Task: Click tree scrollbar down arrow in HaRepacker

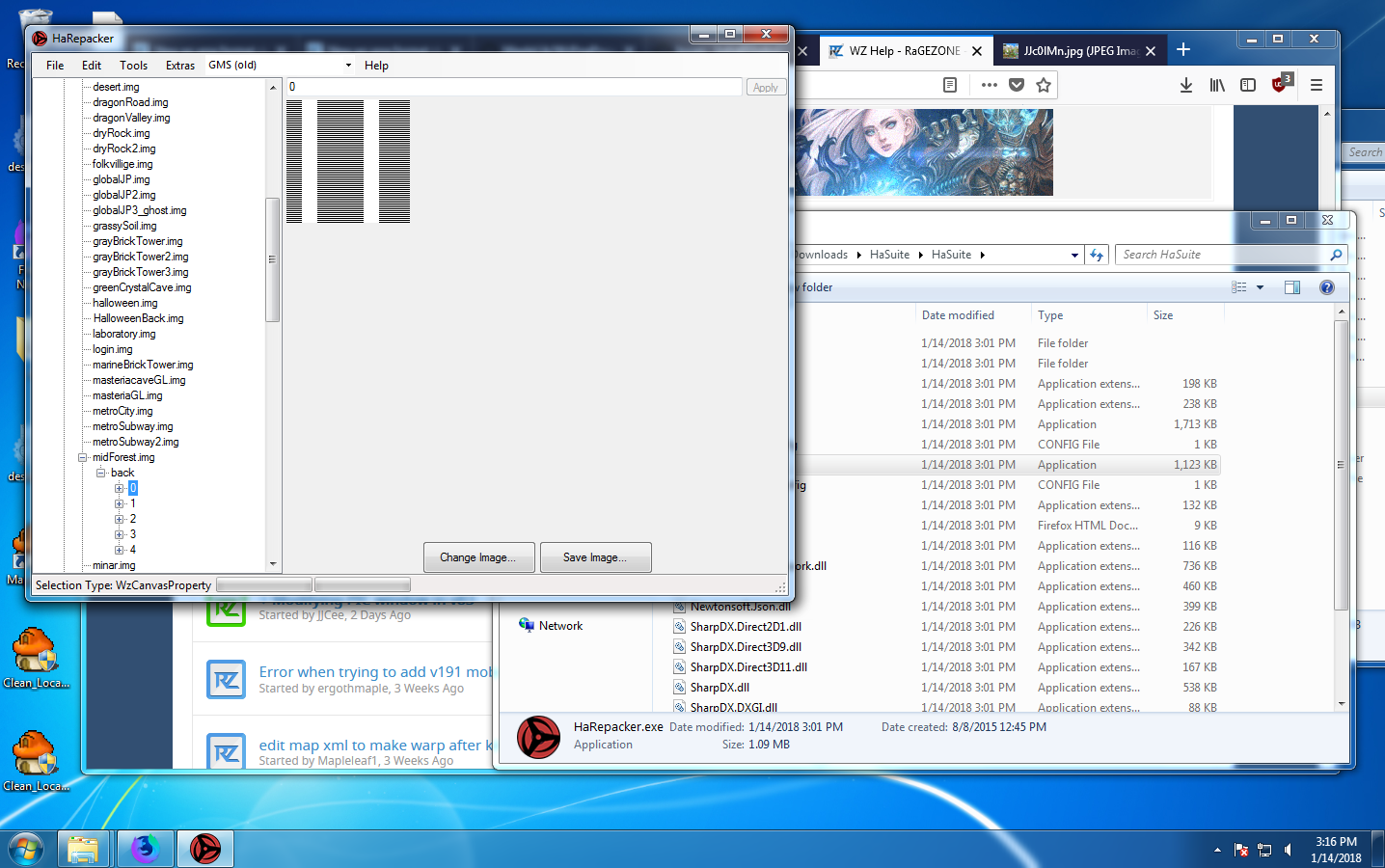Action: tap(273, 564)
